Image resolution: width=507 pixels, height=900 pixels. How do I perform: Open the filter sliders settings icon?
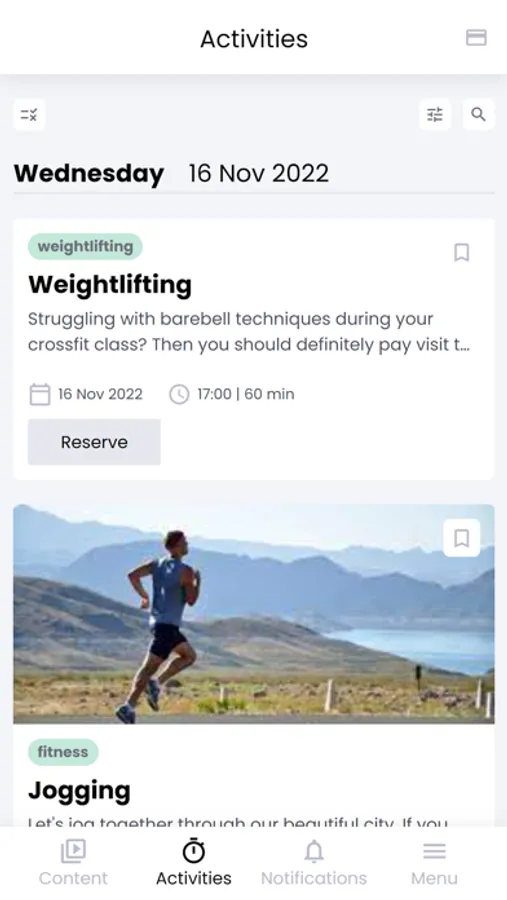pyautogui.click(x=435, y=115)
